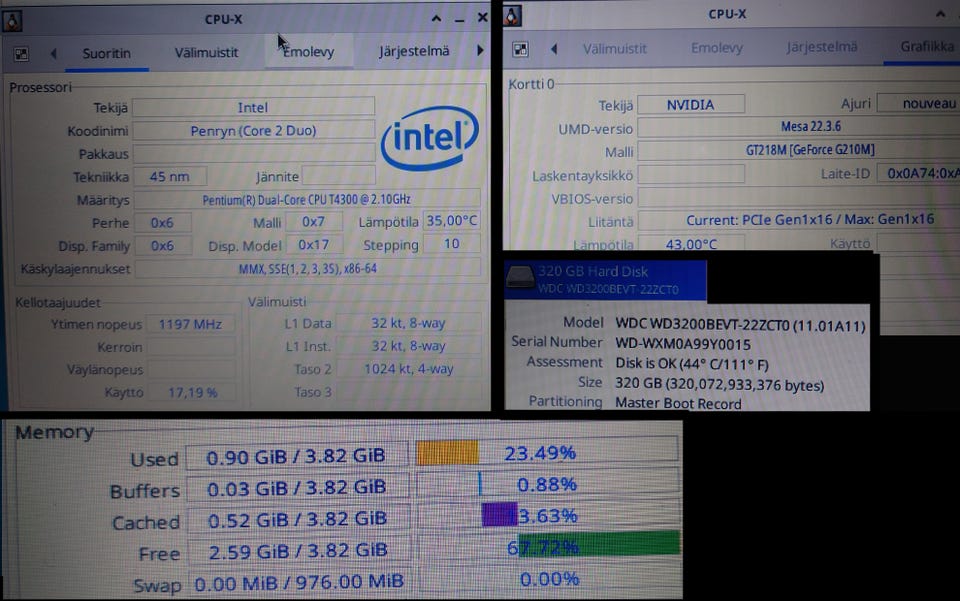Open Välimuistit tab in right CPU-X window

click(x=614, y=48)
